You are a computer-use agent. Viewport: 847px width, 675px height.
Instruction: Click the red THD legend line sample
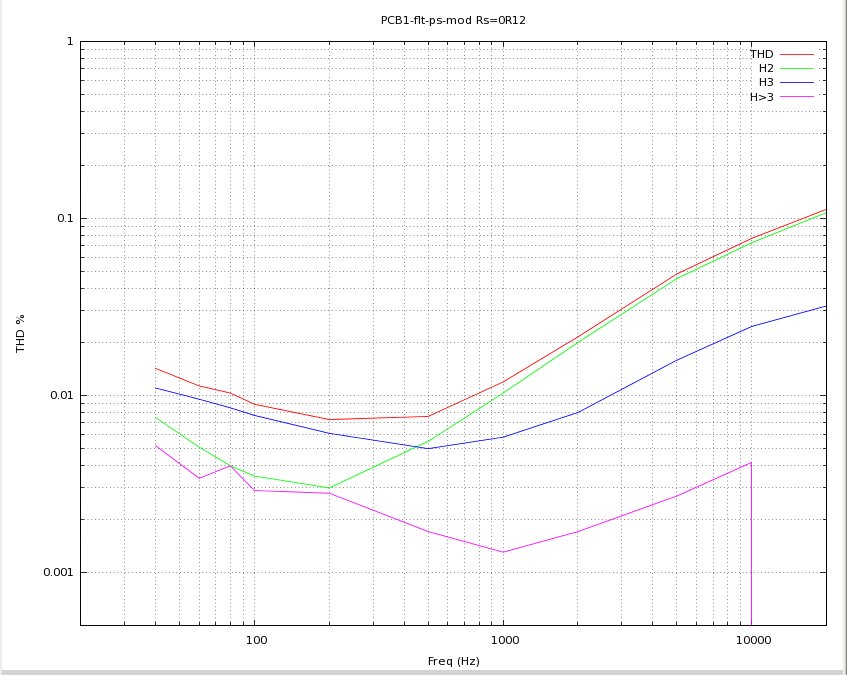pos(797,55)
